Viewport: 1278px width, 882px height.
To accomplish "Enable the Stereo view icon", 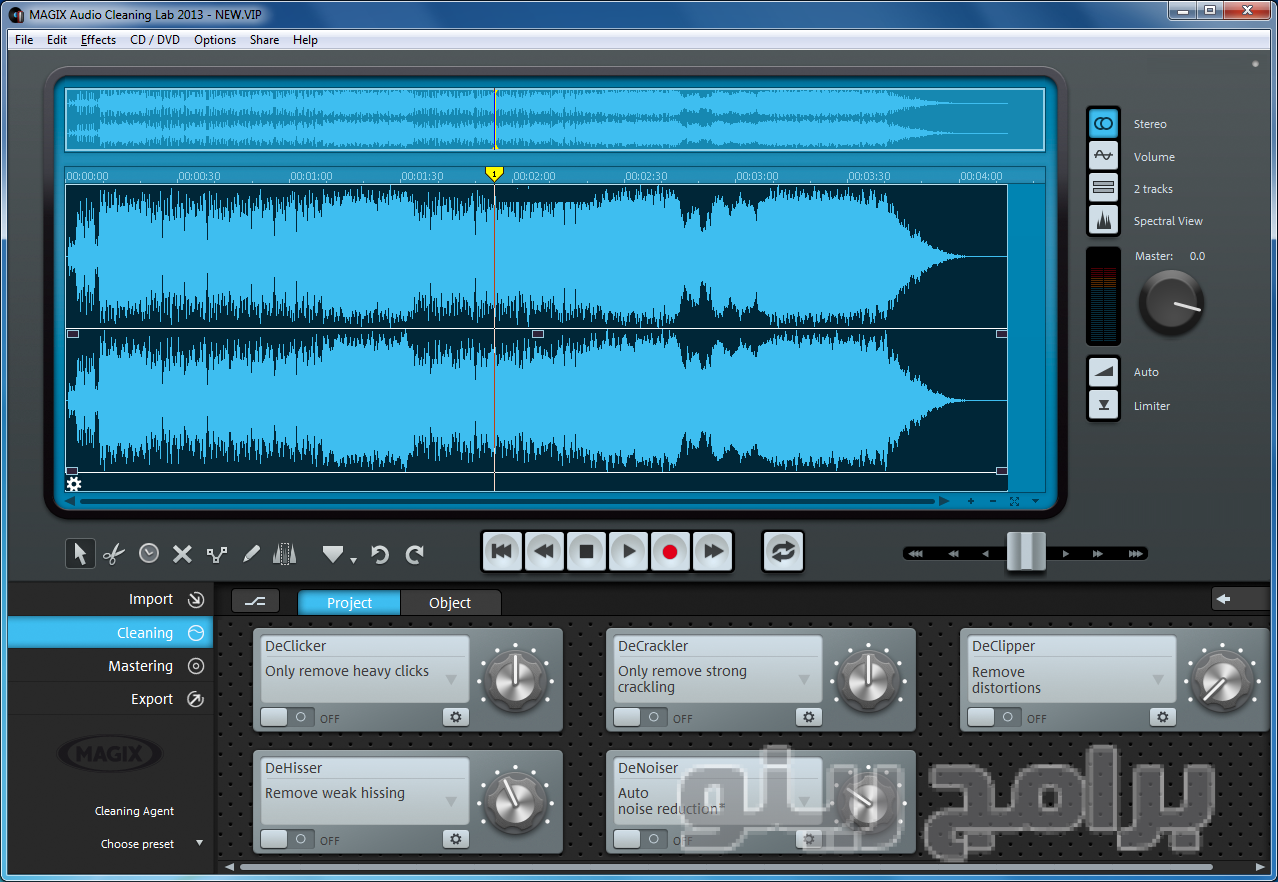I will 1103,123.
